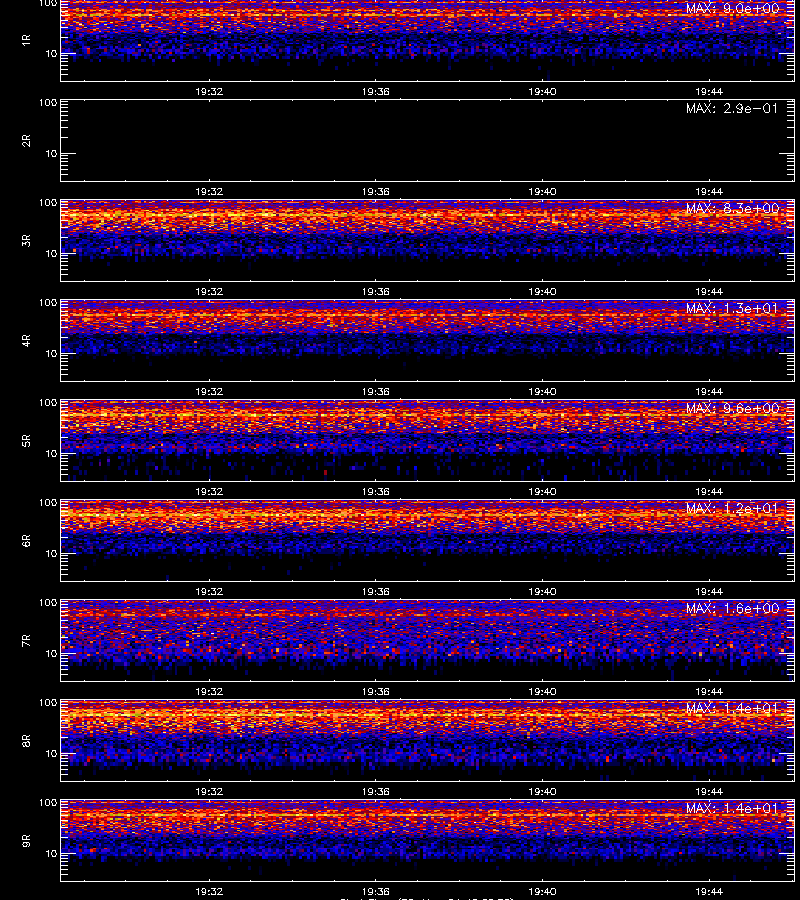Click the 19:44 tick label under panel 4R
Viewport: 800px width, 900px height.
click(709, 391)
